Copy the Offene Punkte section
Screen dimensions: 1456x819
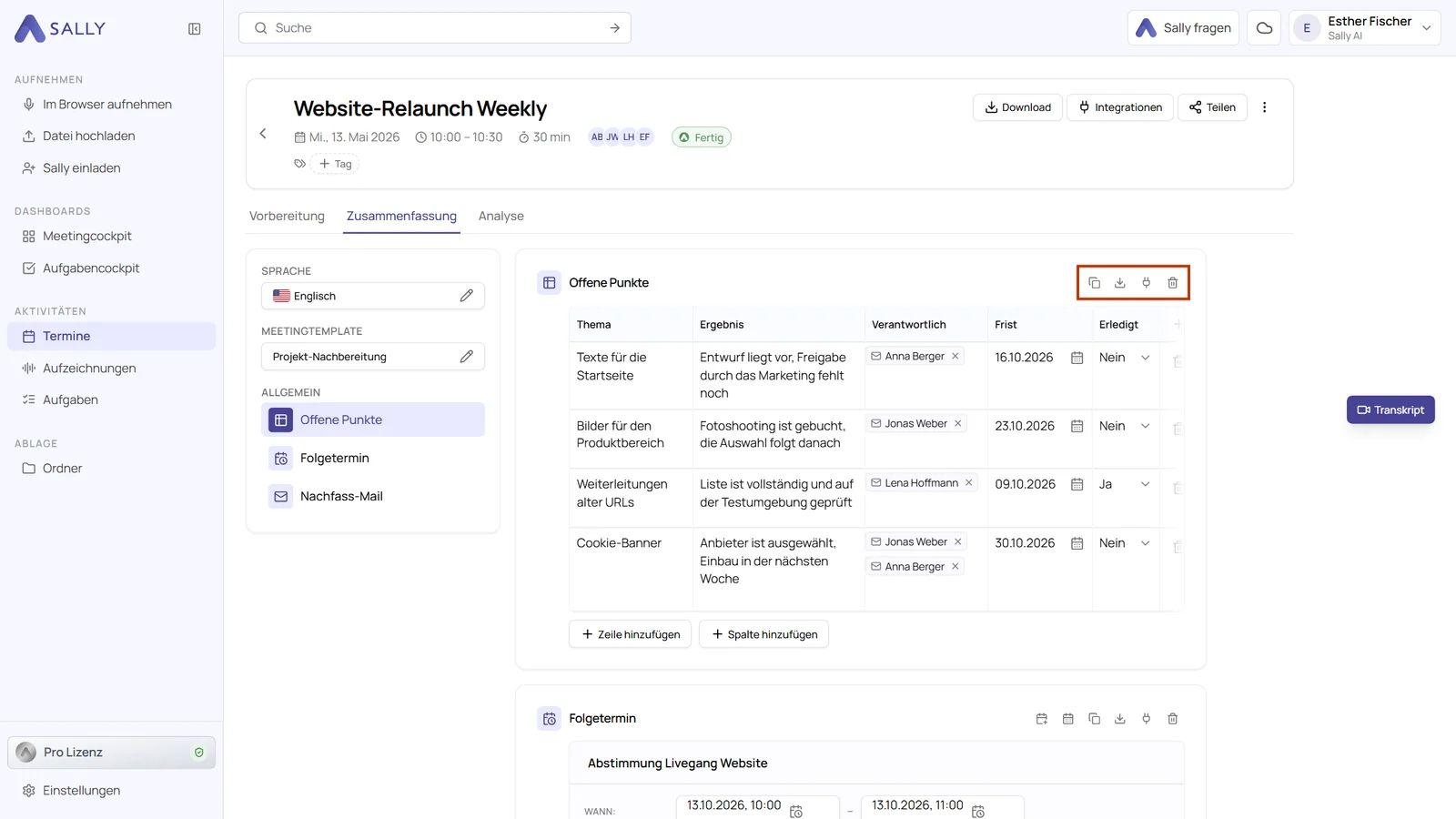point(1094,283)
